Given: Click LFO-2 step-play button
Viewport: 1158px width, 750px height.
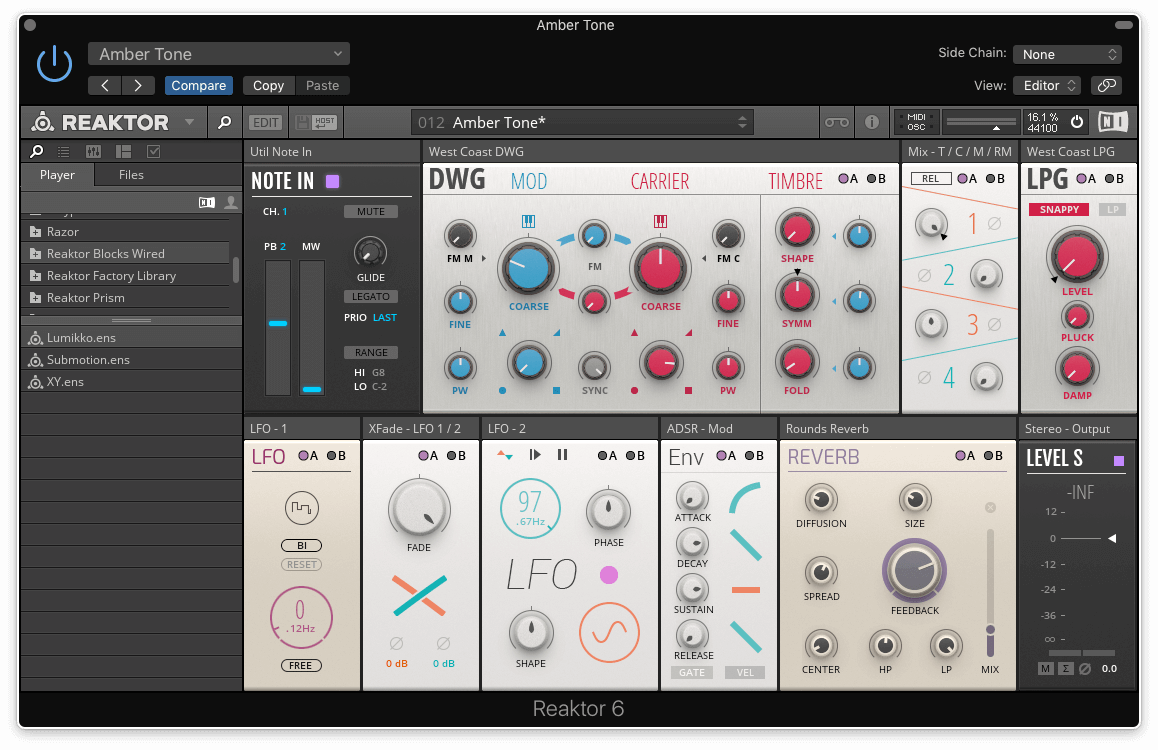Looking at the screenshot, I should coord(535,455).
